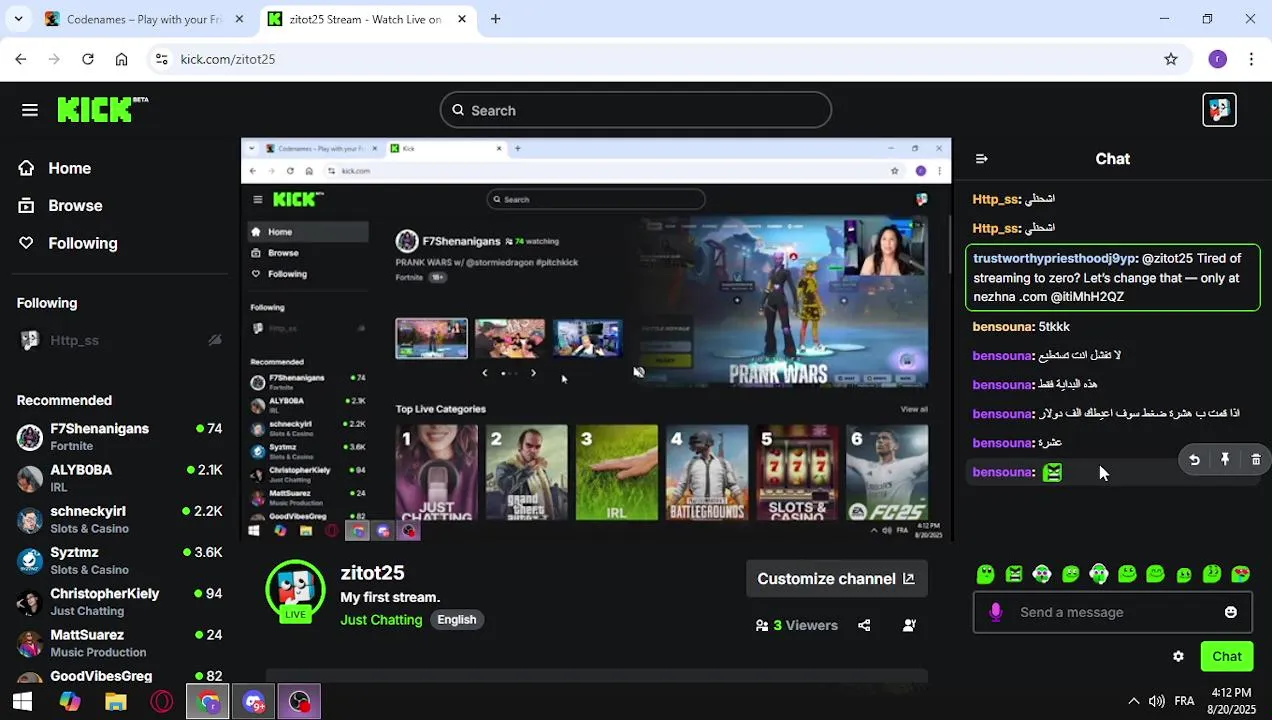This screenshot has width=1272, height=720.
Task: Insert the heart-eyes quick emote
Action: click(x=1240, y=574)
